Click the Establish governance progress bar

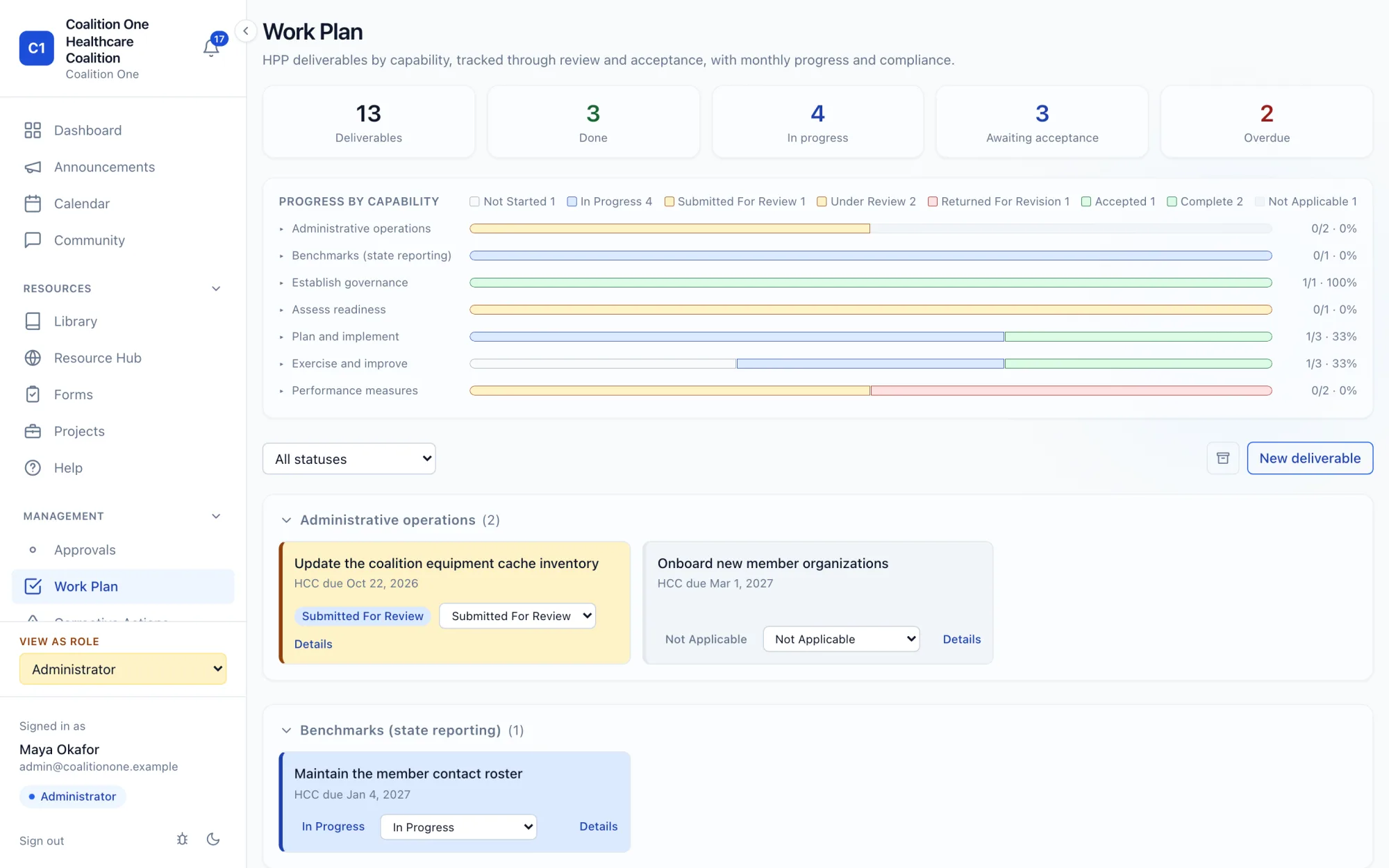tap(870, 283)
